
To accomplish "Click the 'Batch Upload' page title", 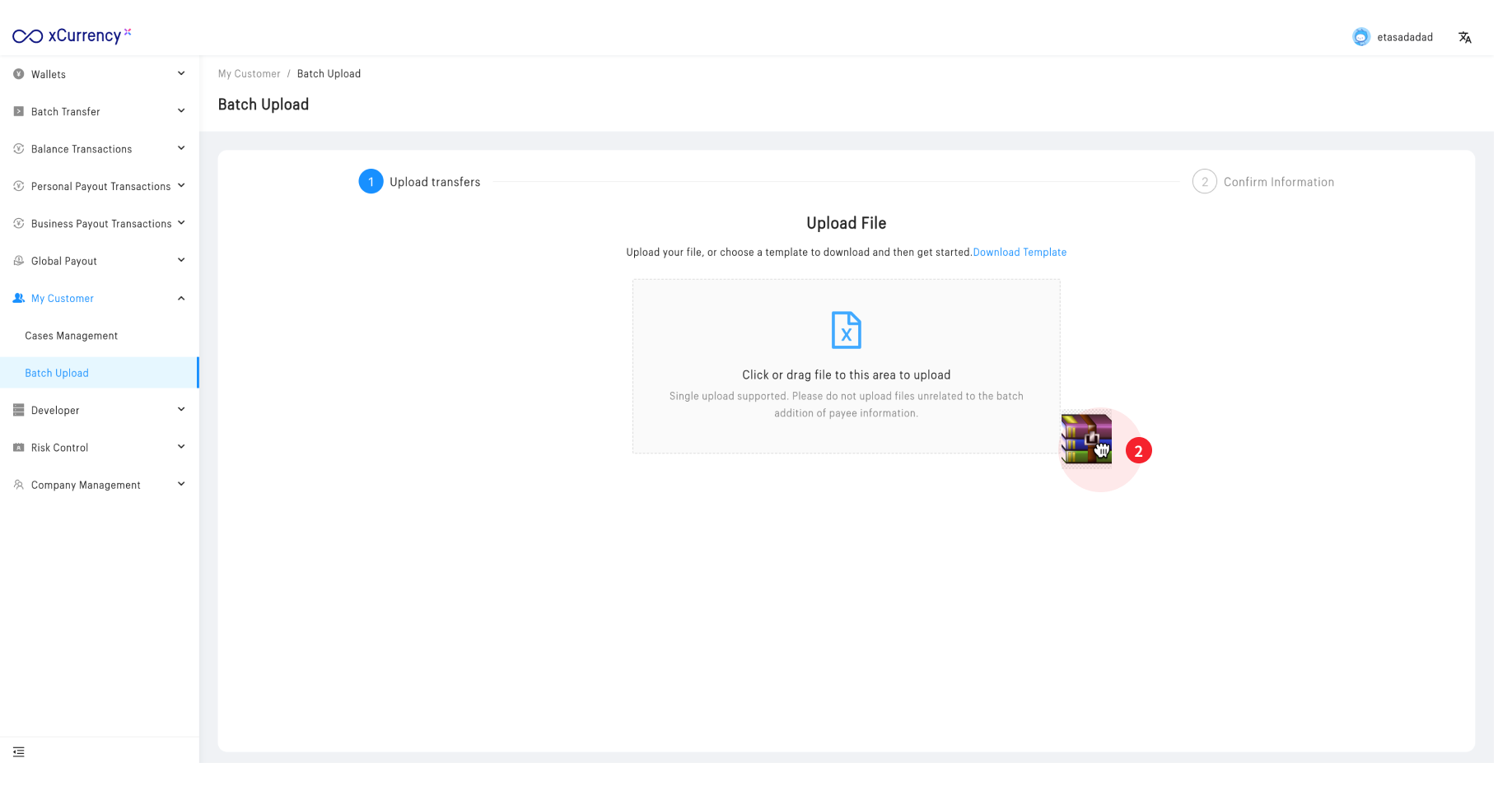I will [264, 105].
